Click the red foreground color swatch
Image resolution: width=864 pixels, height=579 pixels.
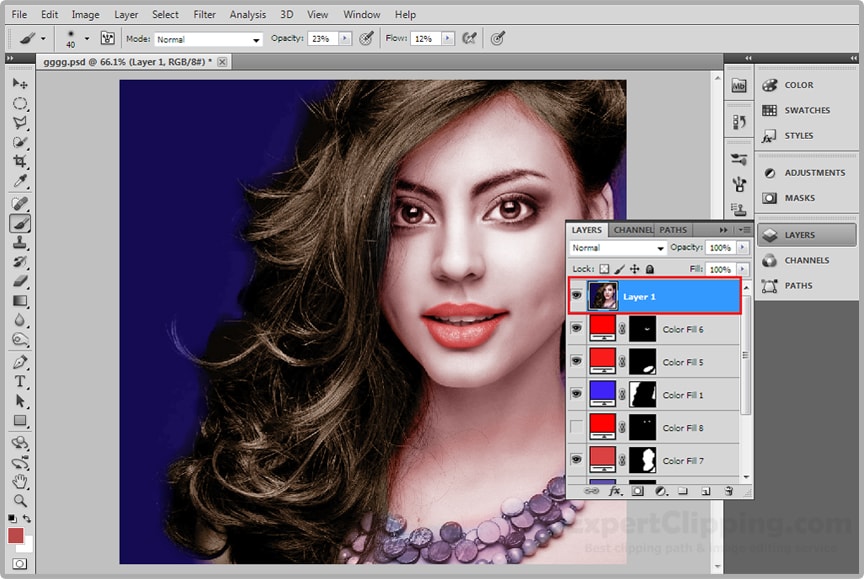[16, 536]
